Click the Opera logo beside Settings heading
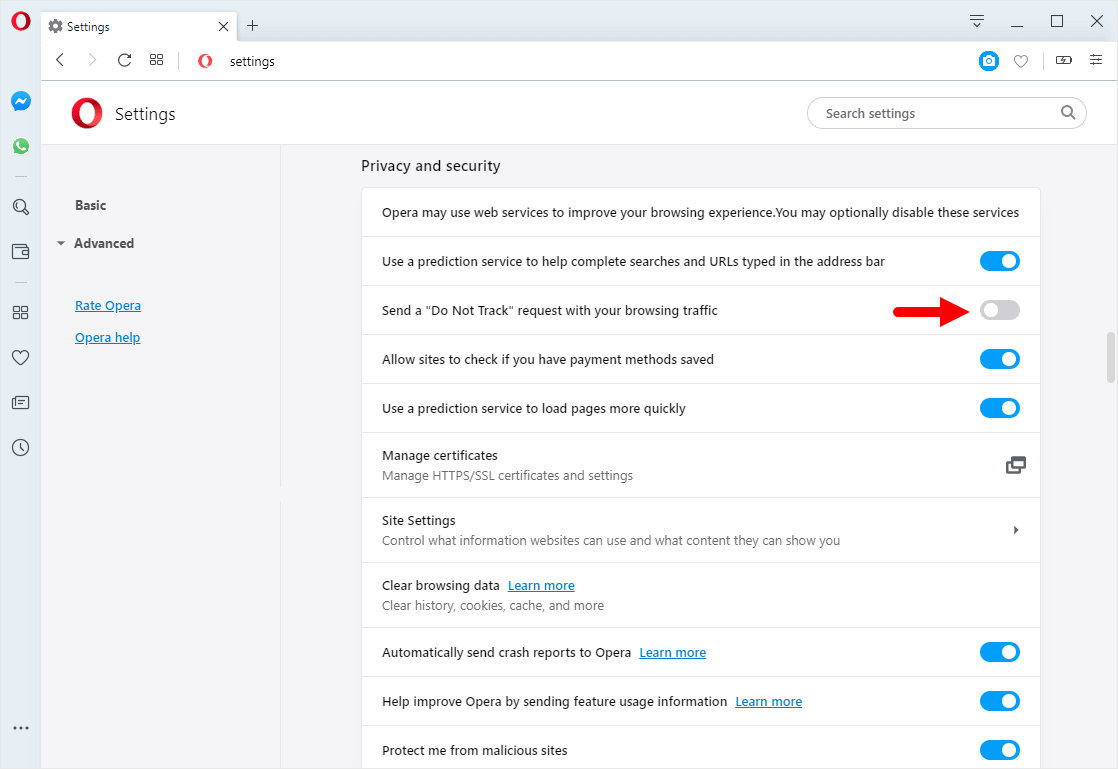 pyautogui.click(x=87, y=113)
